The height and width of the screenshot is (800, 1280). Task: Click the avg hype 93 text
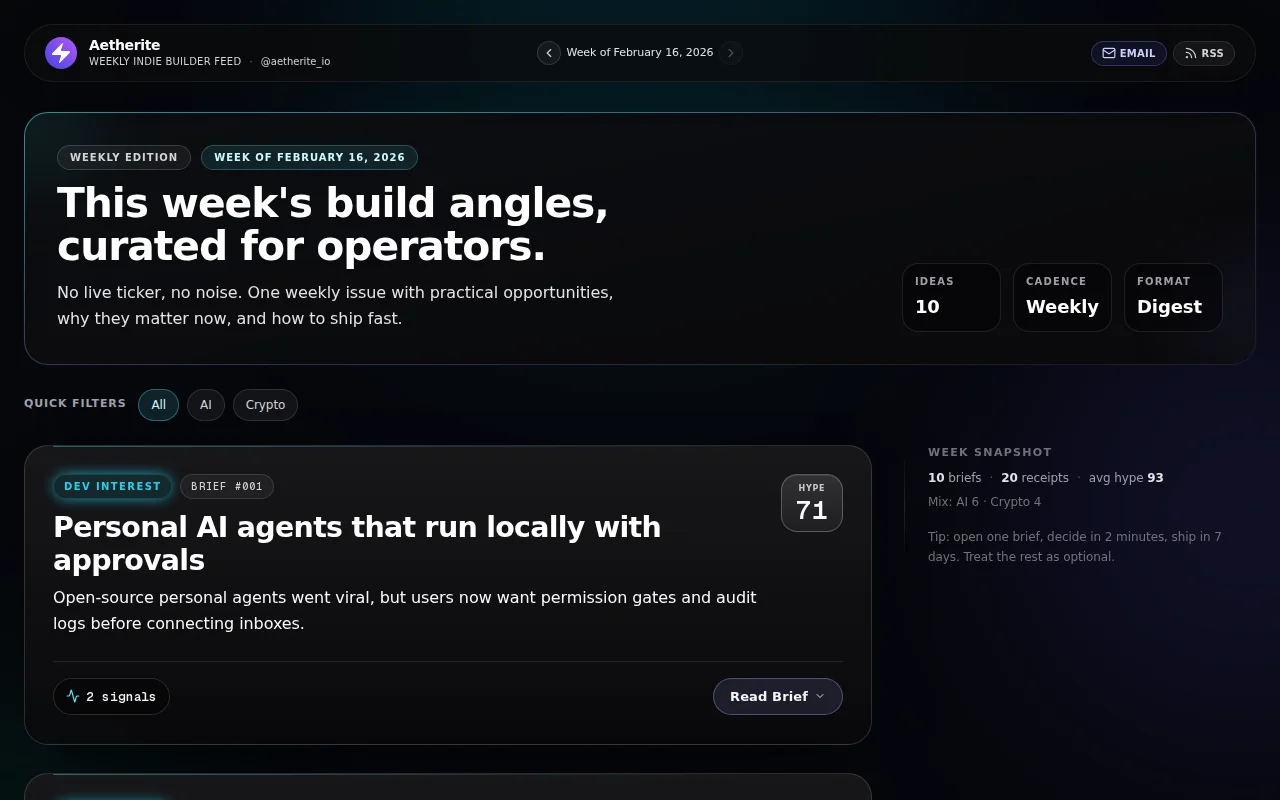[x=1126, y=478]
